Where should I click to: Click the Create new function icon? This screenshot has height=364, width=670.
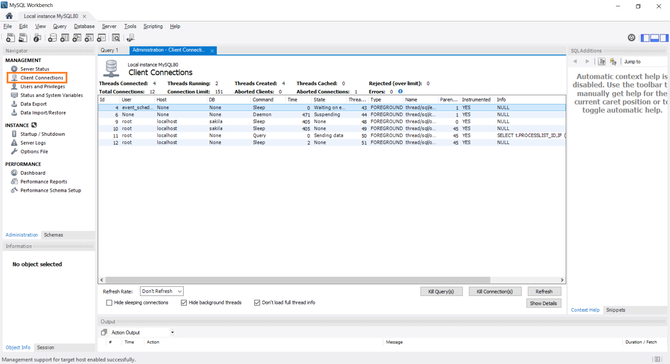(x=101, y=38)
